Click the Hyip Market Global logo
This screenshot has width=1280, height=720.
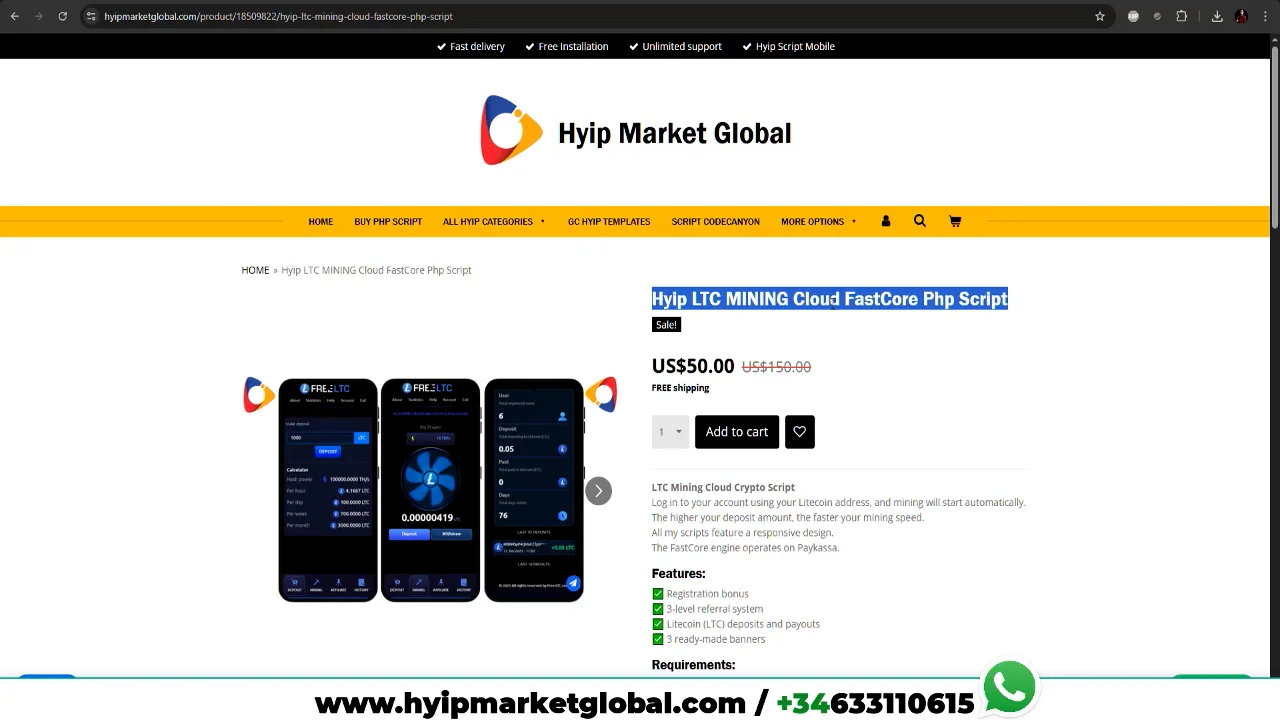pos(636,131)
